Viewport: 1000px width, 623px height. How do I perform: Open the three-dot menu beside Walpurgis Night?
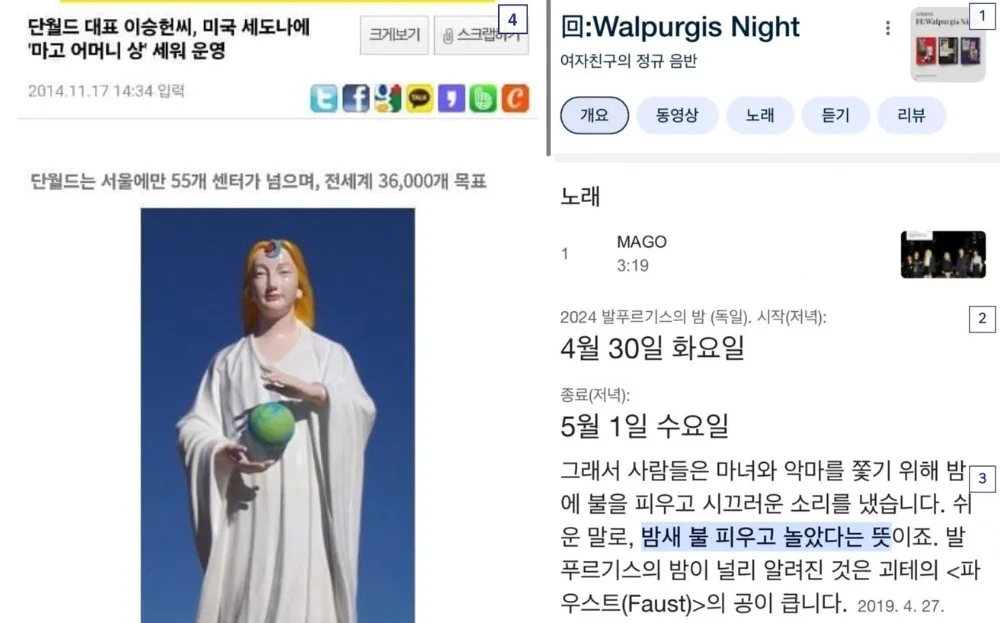coord(888,28)
